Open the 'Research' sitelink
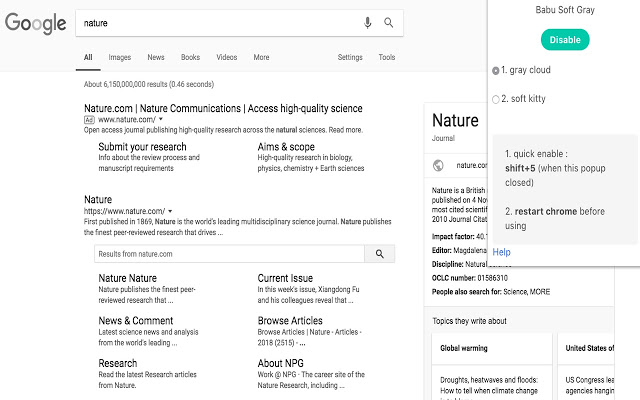 (118, 363)
